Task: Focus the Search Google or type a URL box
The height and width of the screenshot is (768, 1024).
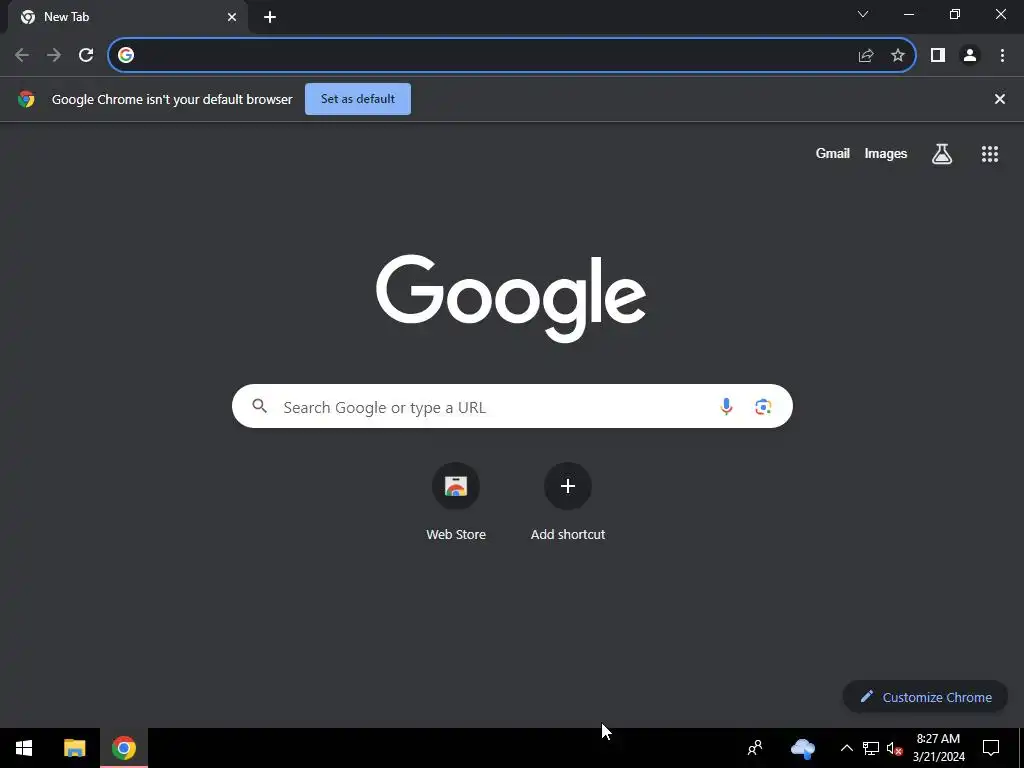Action: (512, 406)
